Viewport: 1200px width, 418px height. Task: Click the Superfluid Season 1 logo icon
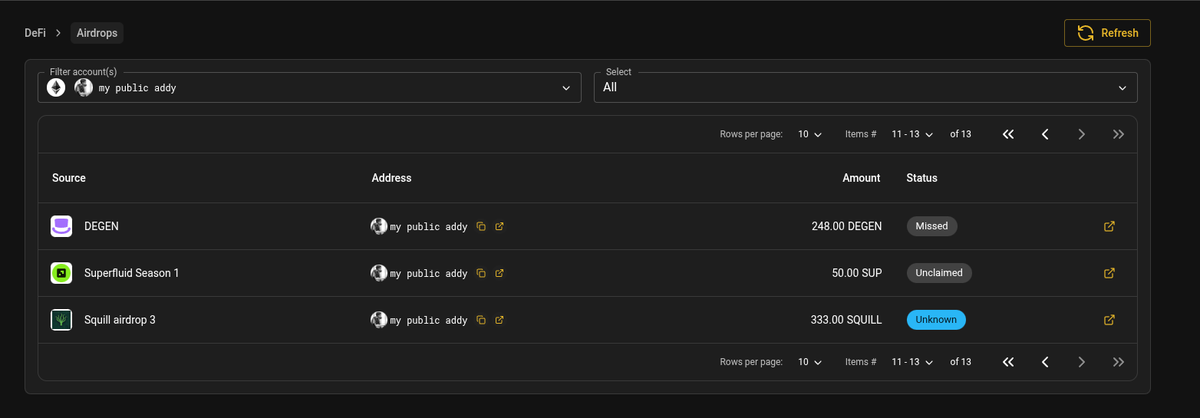pyautogui.click(x=61, y=273)
